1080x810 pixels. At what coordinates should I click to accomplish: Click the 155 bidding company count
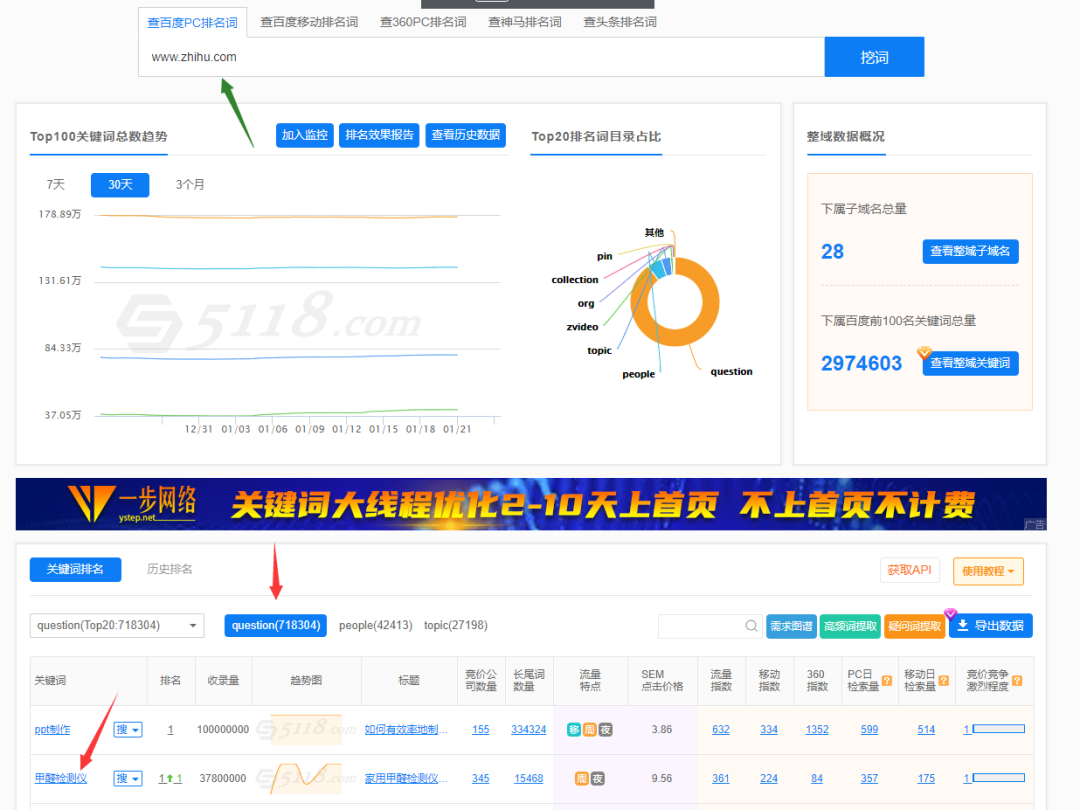pos(481,729)
